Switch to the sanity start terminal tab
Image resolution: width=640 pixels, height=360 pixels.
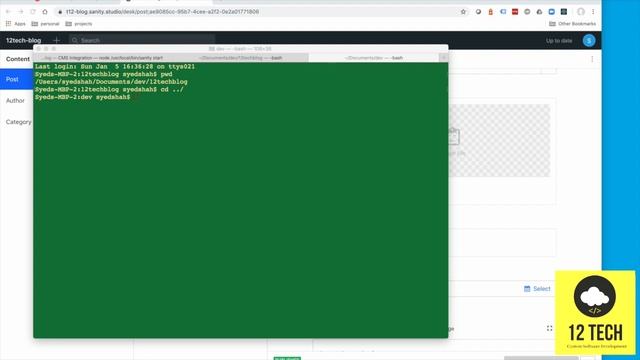(103, 58)
